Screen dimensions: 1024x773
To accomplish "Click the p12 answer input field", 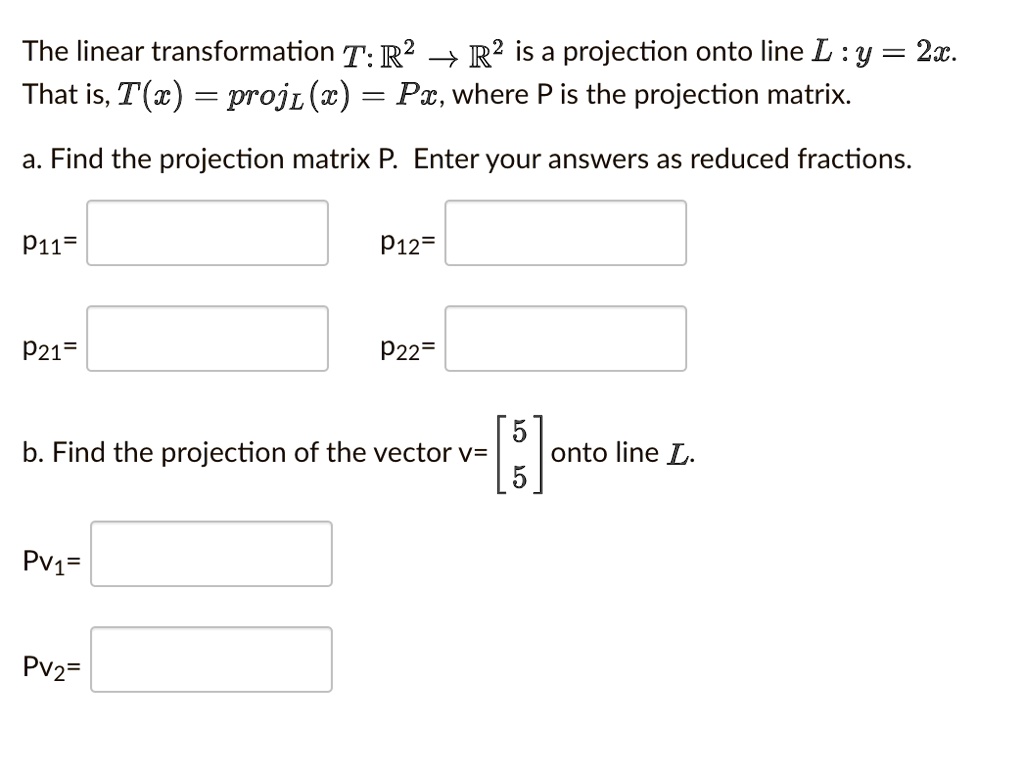I will pos(565,233).
